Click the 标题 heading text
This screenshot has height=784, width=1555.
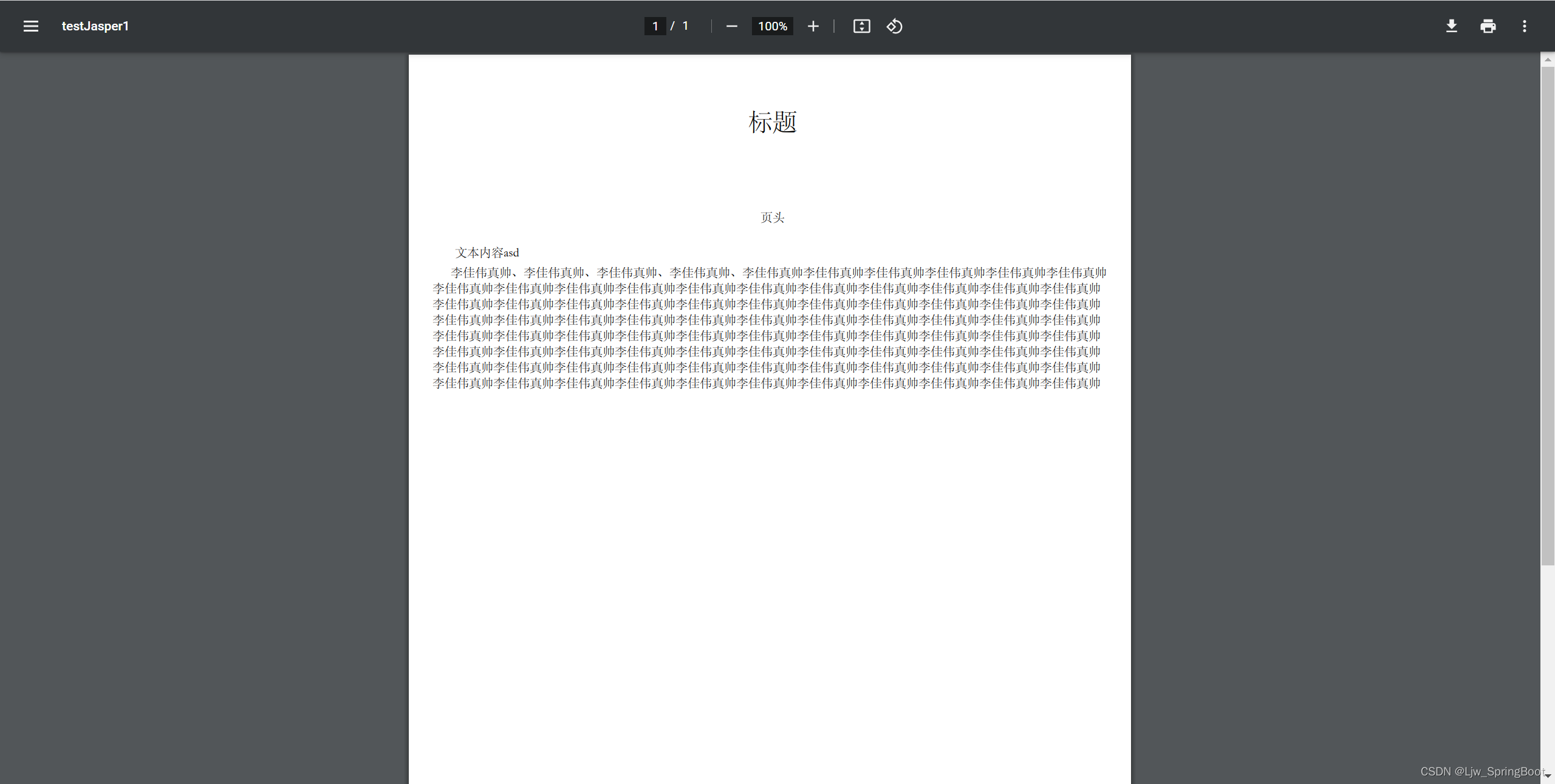click(772, 122)
